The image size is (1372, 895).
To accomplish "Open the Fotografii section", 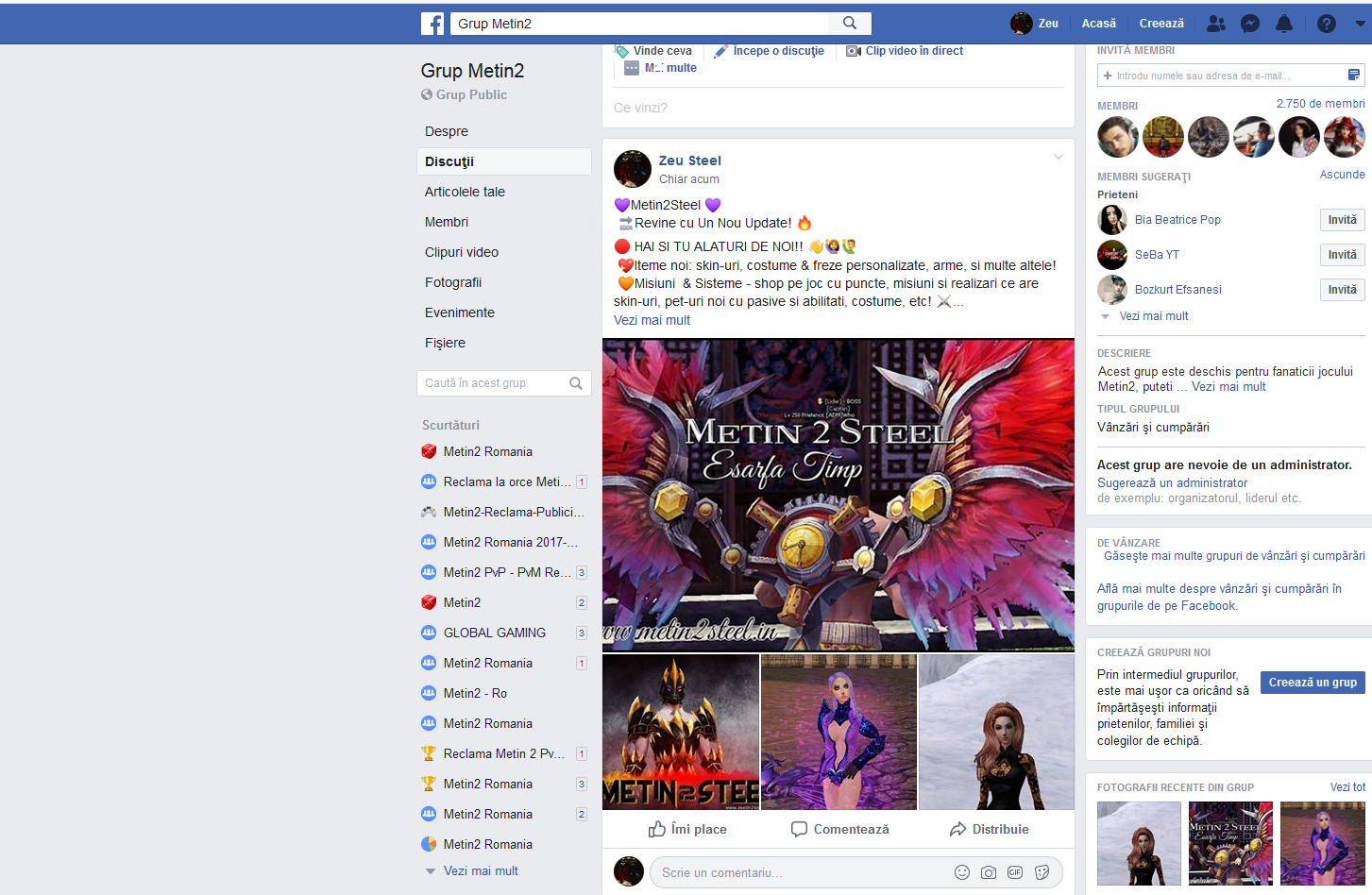I will click(x=453, y=282).
